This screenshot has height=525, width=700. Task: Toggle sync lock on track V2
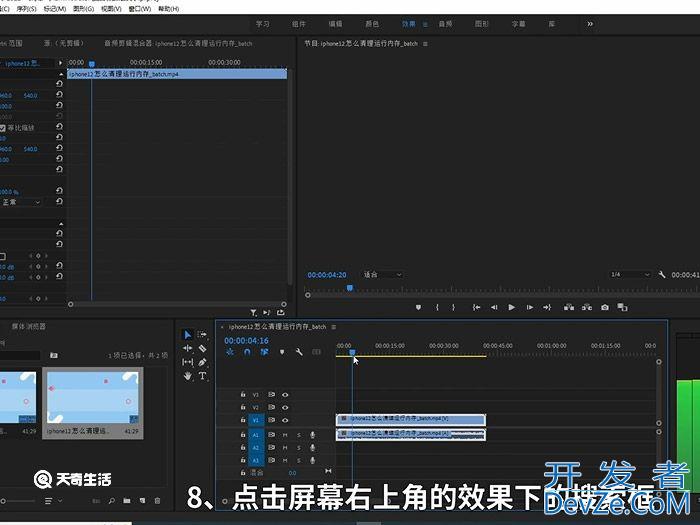271,407
